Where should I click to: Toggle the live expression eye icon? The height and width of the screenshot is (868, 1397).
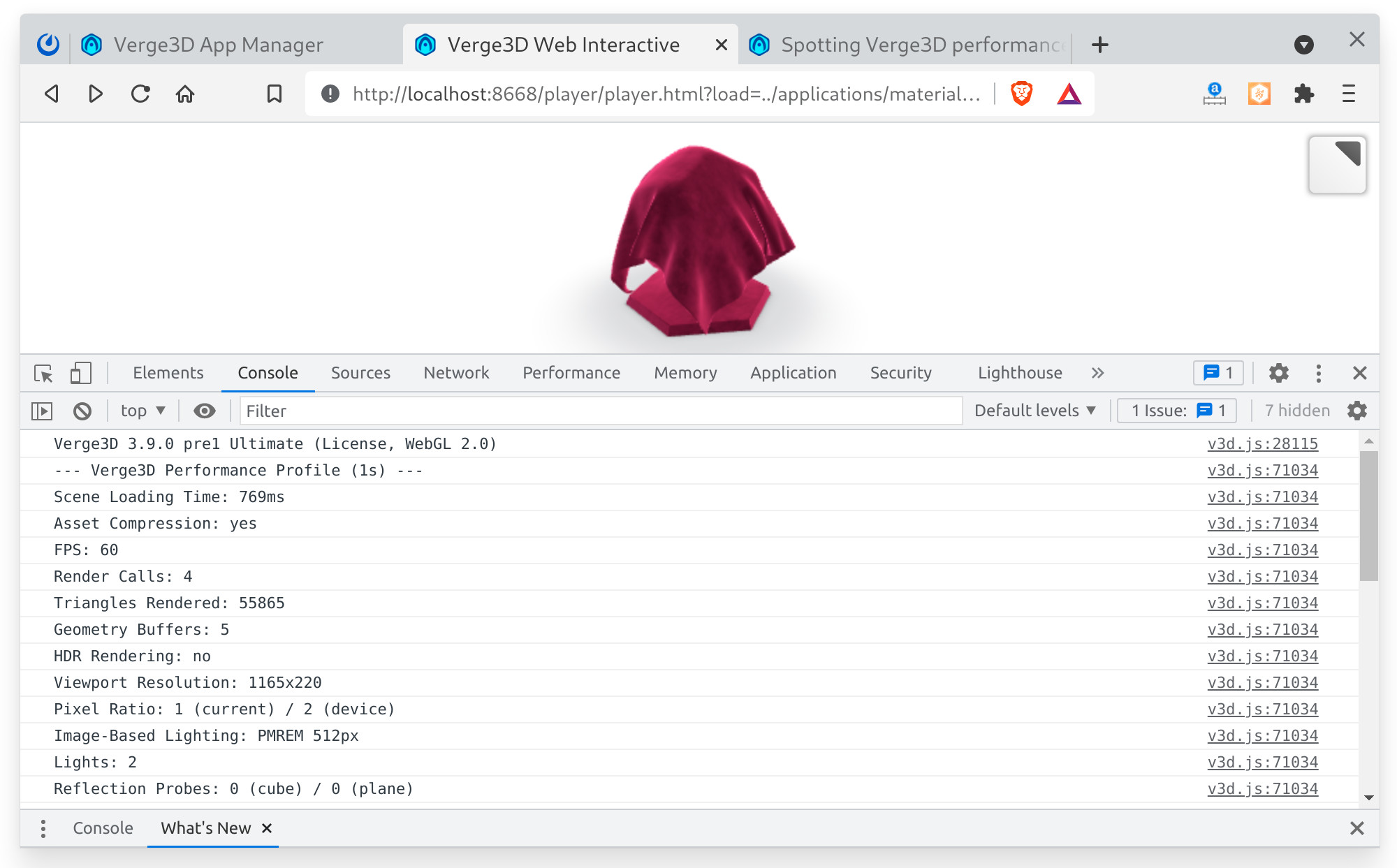[x=204, y=411]
